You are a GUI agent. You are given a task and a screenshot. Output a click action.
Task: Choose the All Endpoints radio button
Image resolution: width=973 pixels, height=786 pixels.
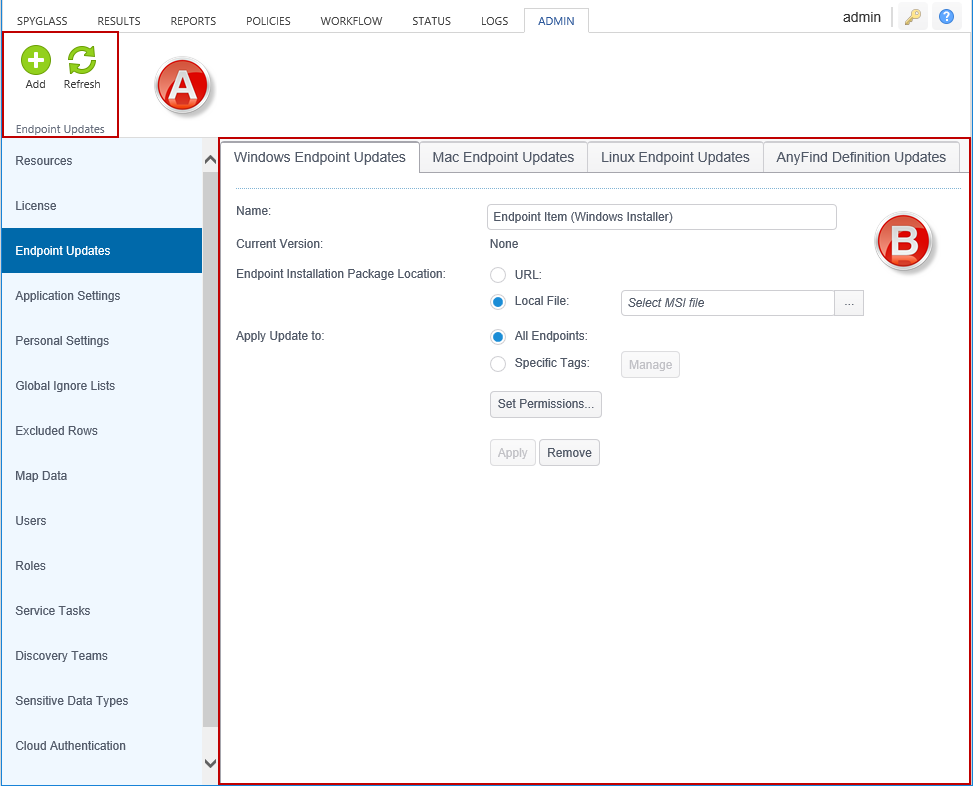coord(498,337)
